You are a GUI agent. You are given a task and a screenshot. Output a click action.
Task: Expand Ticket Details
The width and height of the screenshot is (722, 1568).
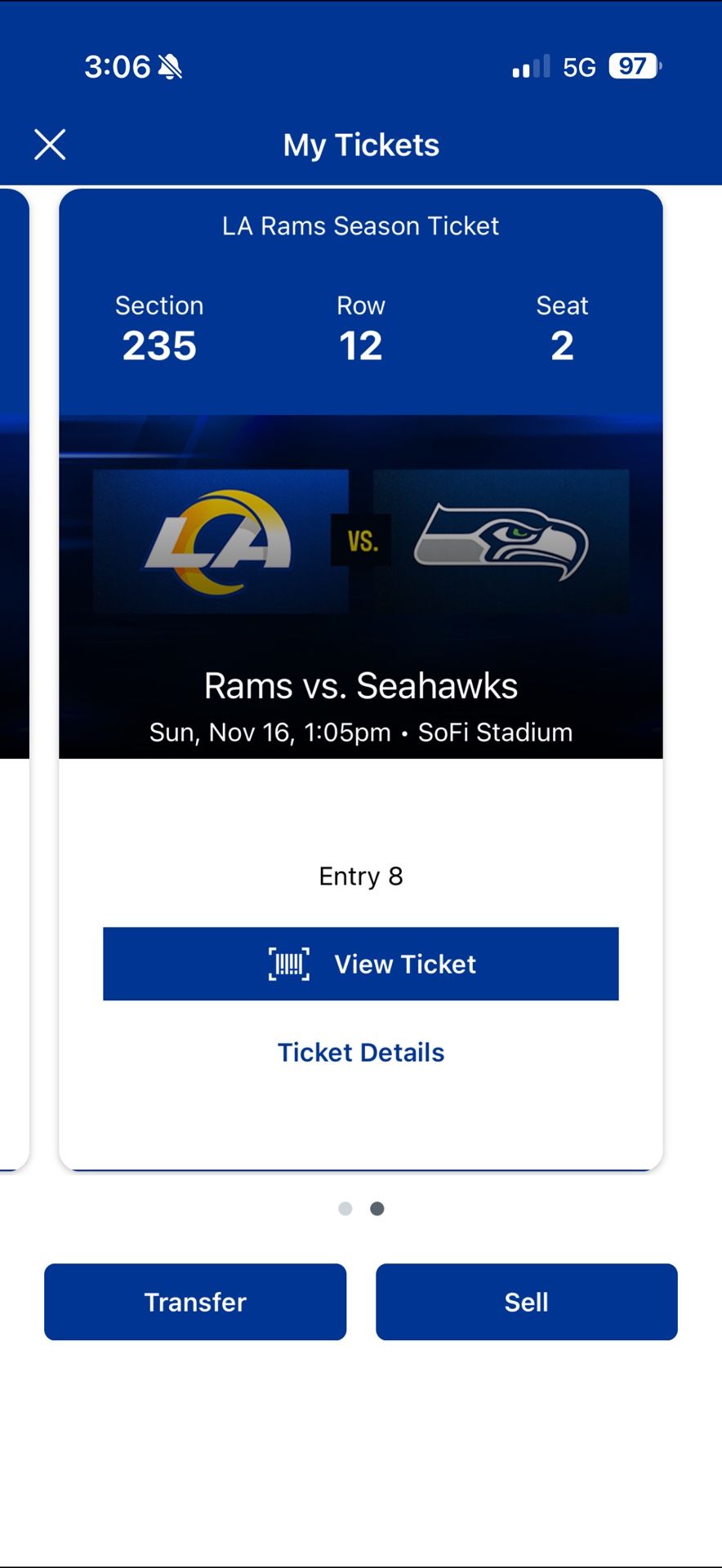click(360, 1052)
